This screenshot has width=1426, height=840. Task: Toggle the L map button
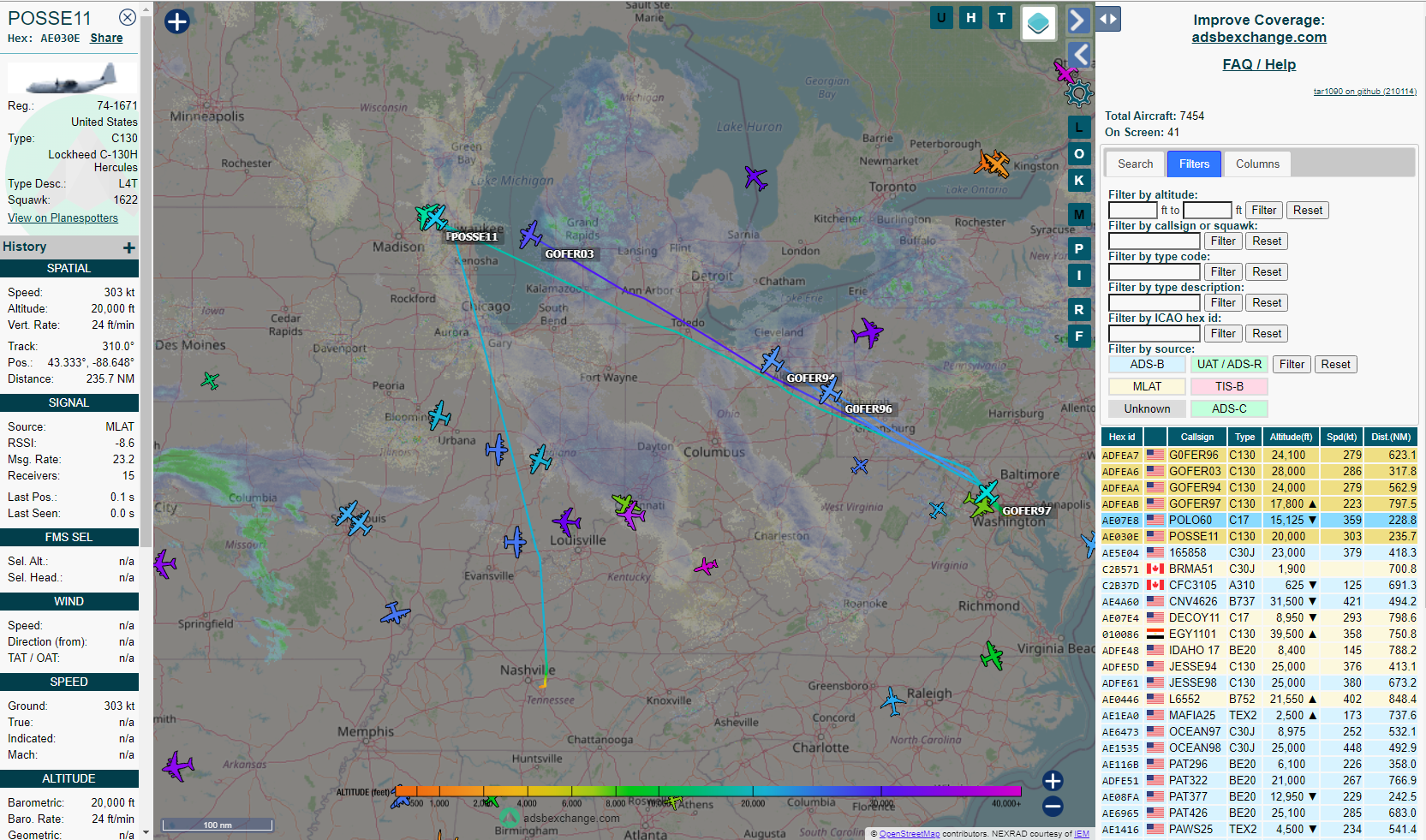(x=1079, y=128)
